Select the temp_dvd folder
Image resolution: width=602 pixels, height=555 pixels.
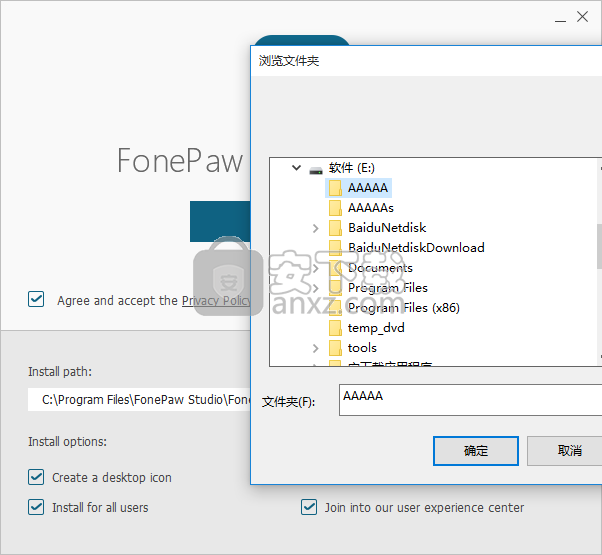coord(376,328)
